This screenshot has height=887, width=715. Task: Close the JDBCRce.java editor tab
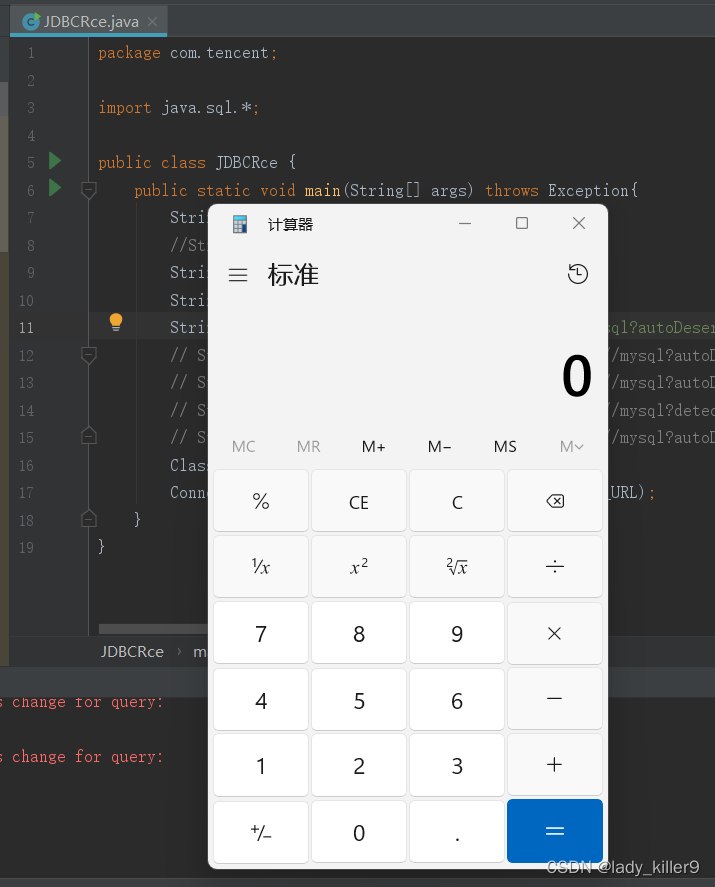(152, 21)
